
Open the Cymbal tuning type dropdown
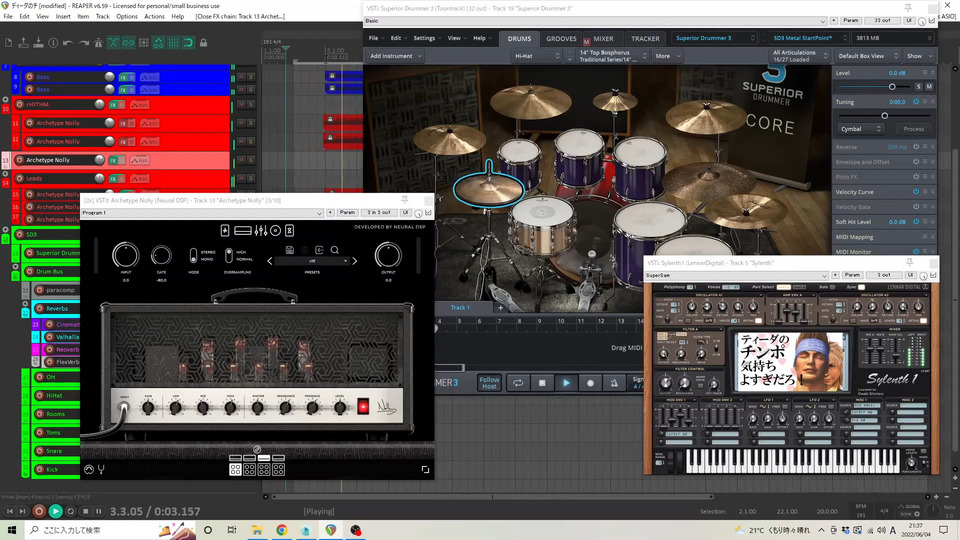point(862,129)
